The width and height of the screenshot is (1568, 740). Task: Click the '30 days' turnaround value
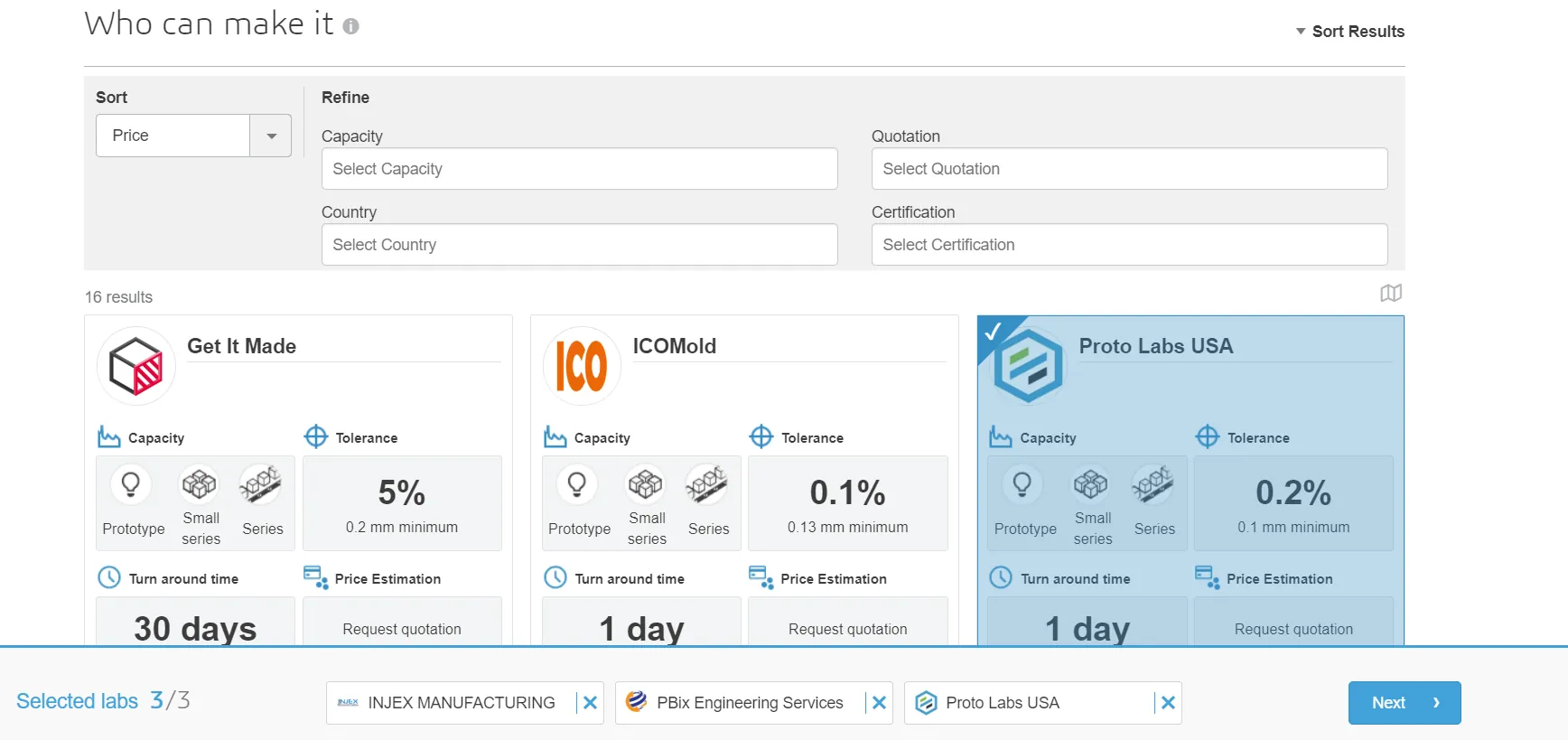point(195,628)
